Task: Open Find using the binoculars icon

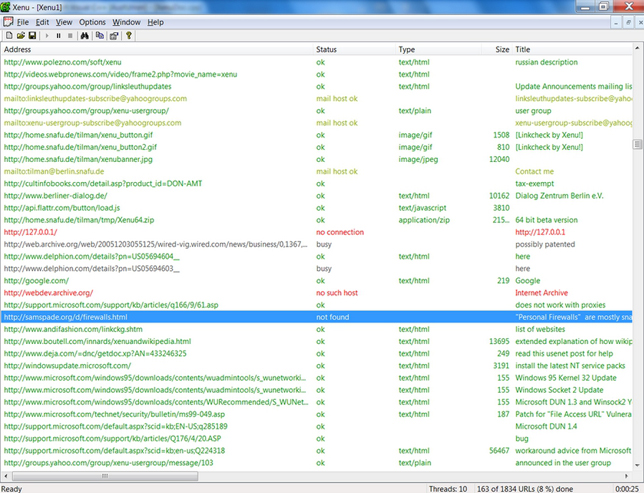Action: [85, 36]
